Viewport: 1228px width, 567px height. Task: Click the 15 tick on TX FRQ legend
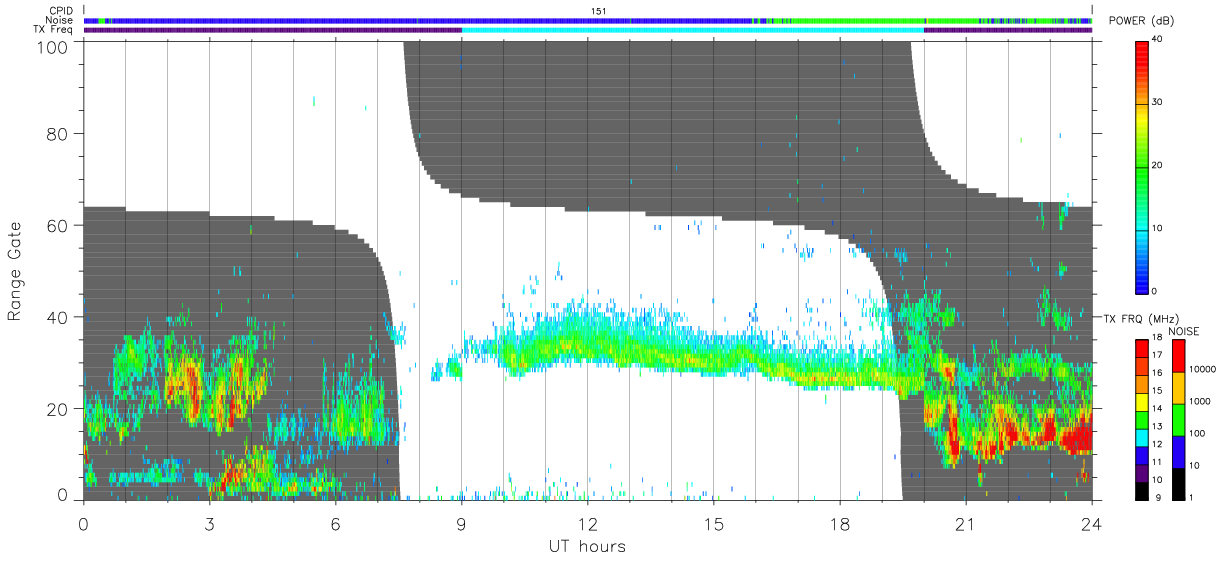click(1158, 390)
